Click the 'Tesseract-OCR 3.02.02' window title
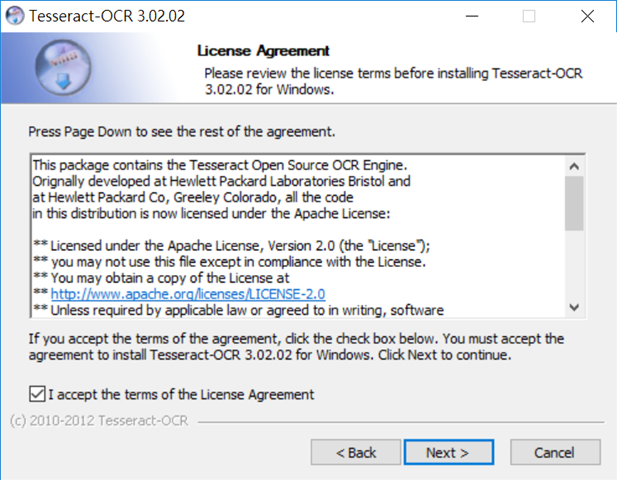Screen dimensions: 617x480 tap(107, 16)
